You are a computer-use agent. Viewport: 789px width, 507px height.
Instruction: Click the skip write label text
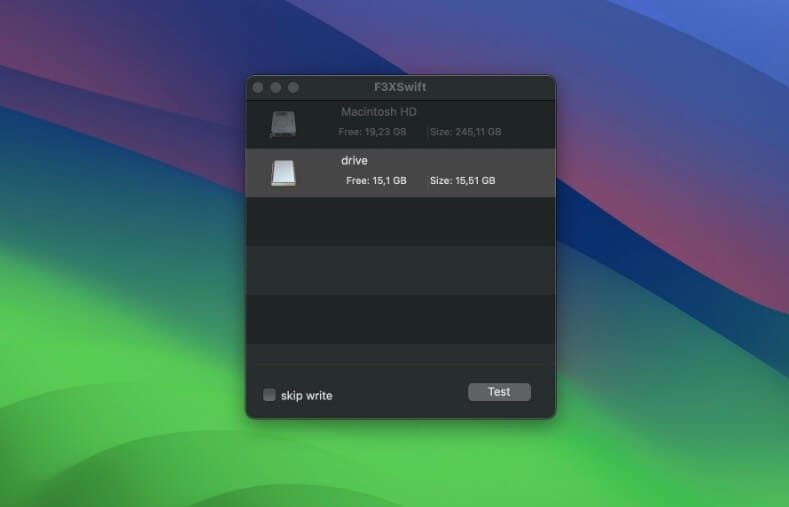306,396
